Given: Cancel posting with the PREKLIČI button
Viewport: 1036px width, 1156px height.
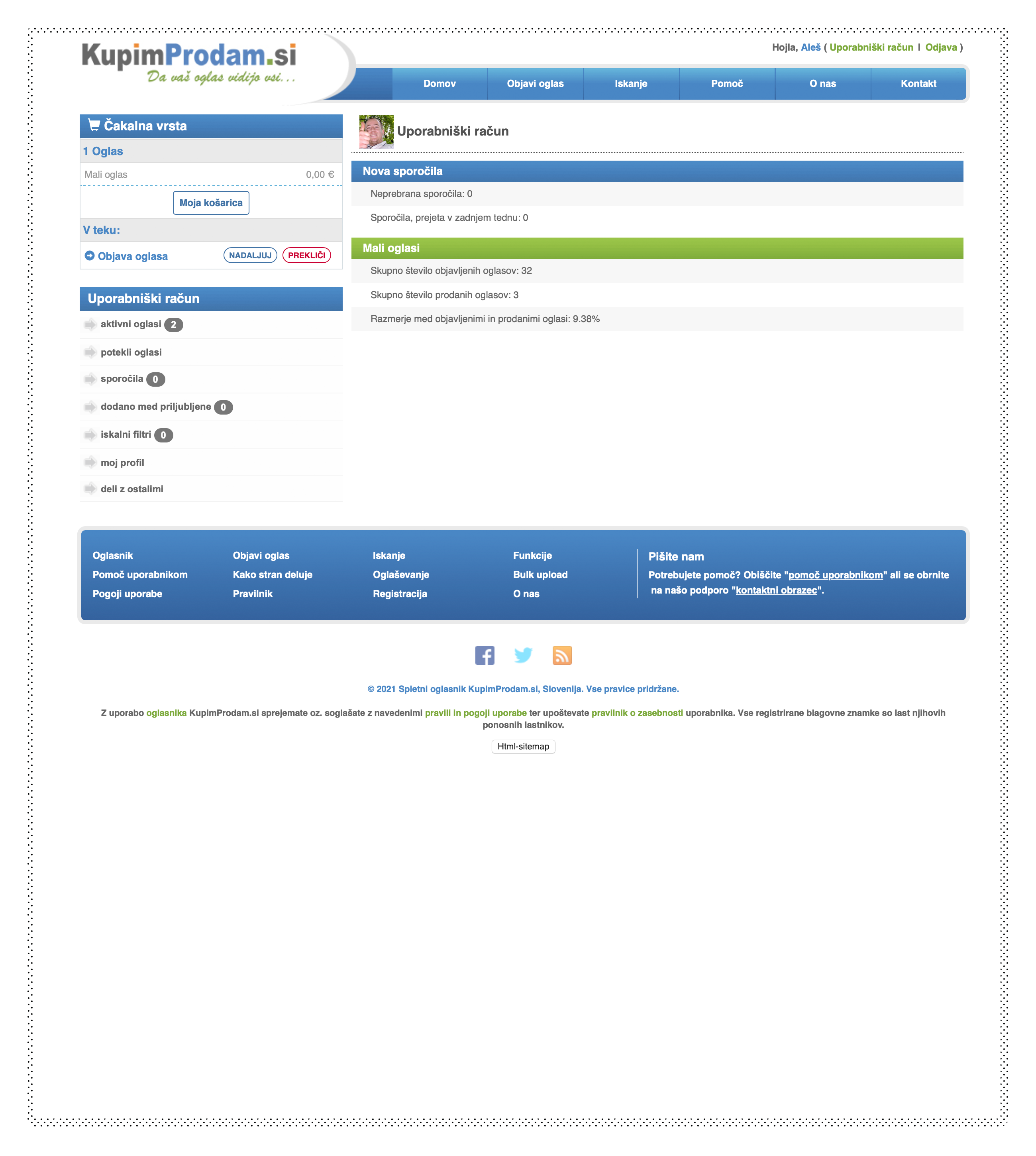Looking at the screenshot, I should tap(306, 255).
